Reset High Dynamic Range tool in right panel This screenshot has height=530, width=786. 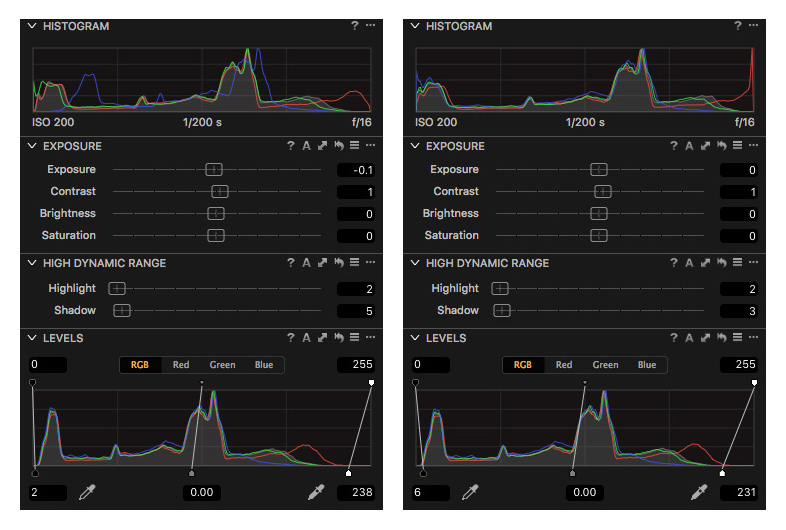point(722,262)
